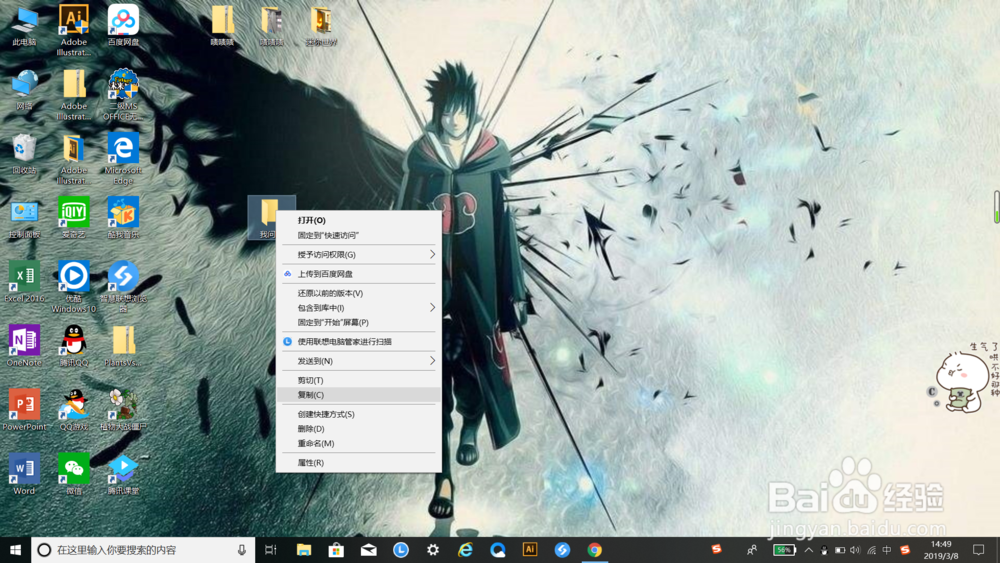
Task: Choose 使用联想电脑管家进行扫描 menu entry
Action: pos(358,342)
